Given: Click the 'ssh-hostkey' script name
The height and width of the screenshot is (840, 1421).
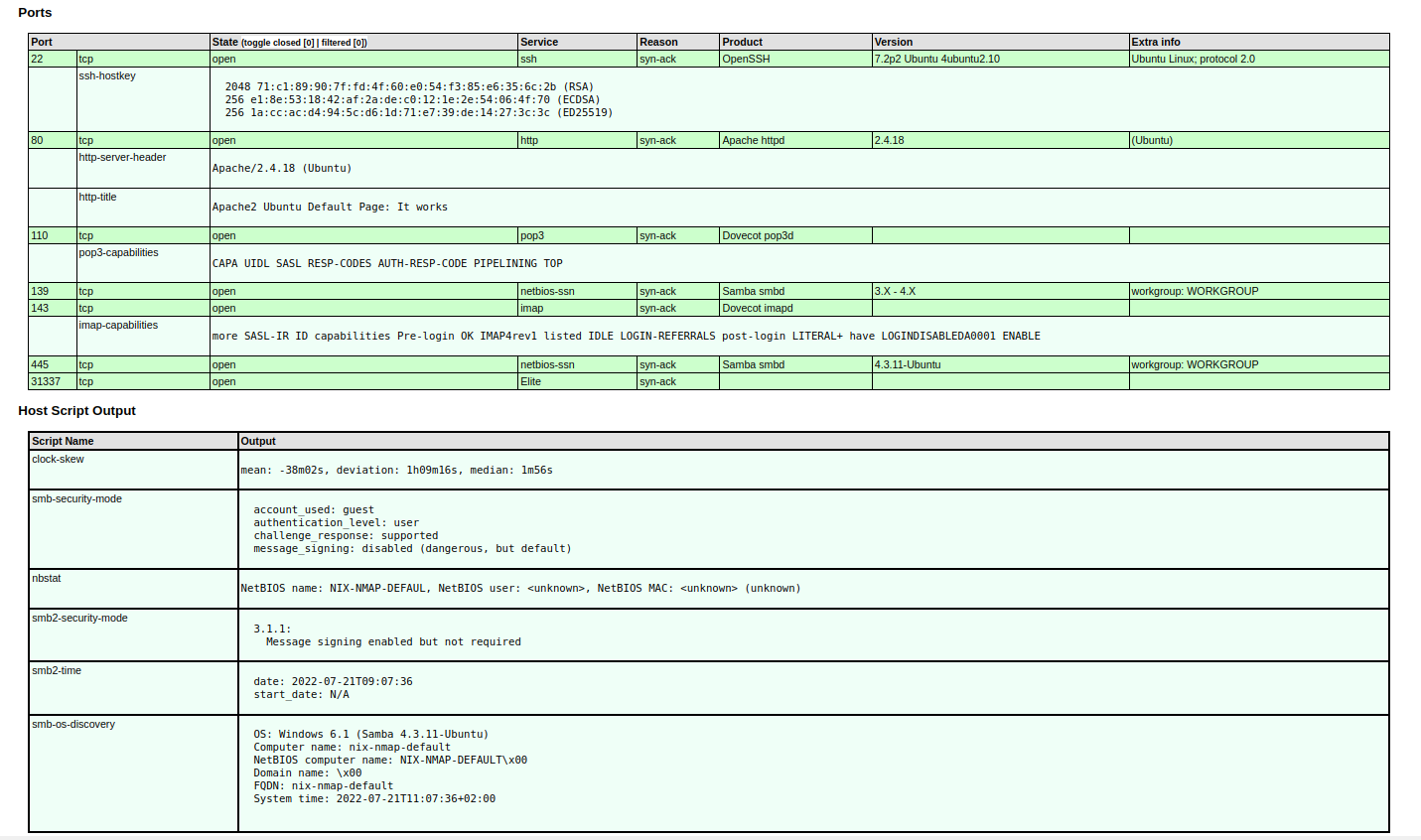Looking at the screenshot, I should (x=107, y=75).
